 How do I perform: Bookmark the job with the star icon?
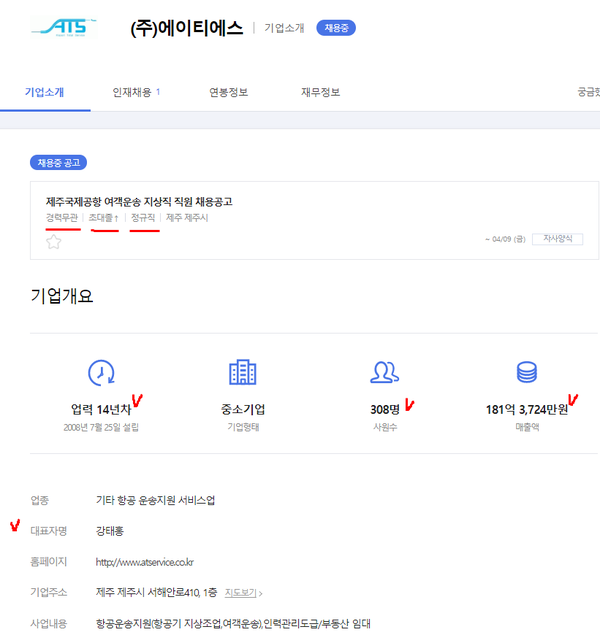(x=53, y=242)
